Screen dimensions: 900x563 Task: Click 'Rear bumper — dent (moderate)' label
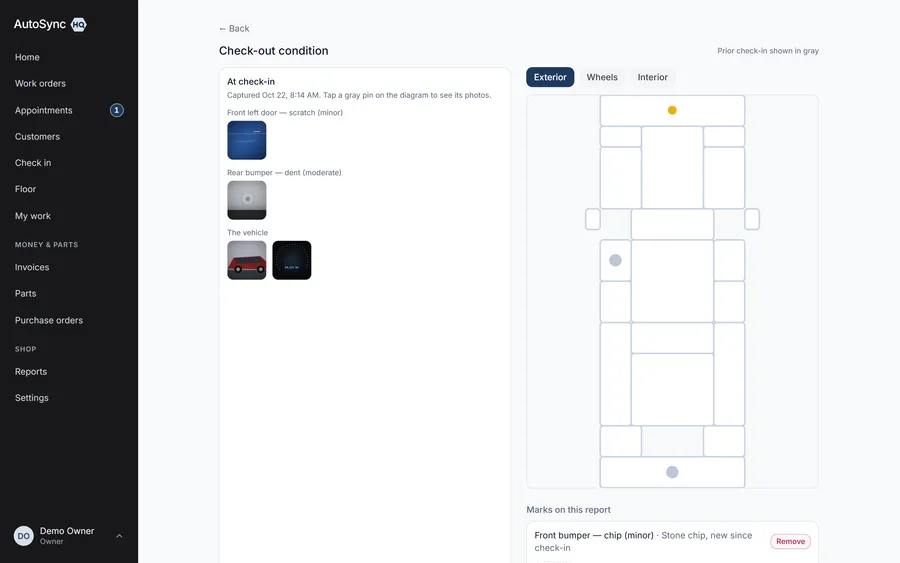click(x=284, y=173)
